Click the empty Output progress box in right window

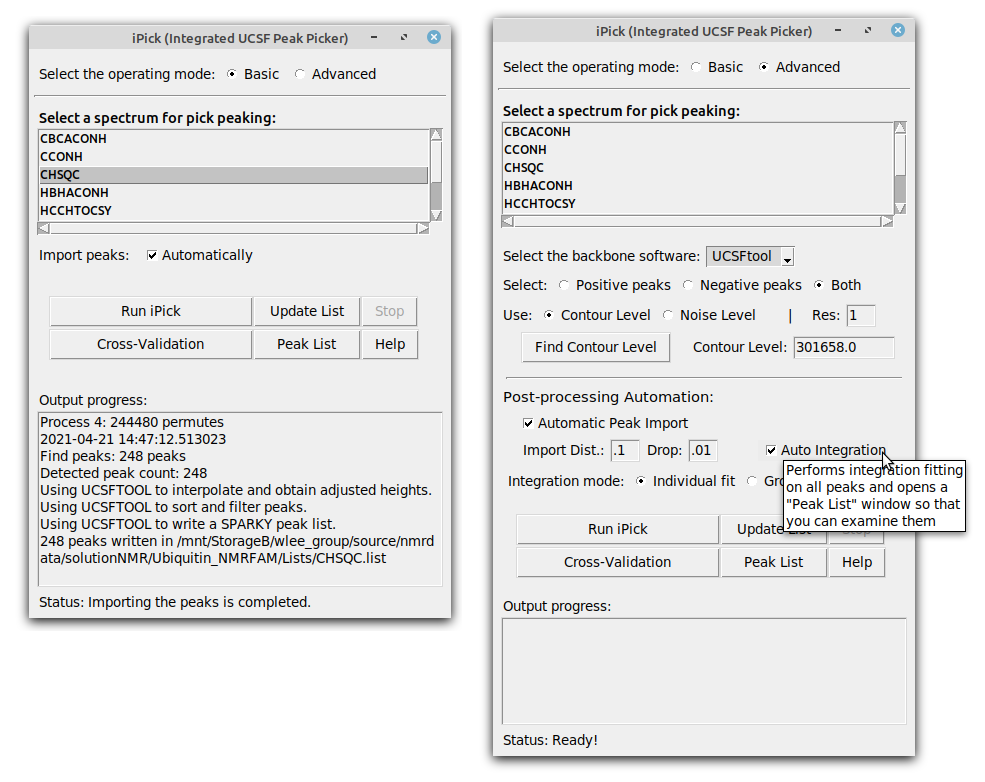pos(704,671)
